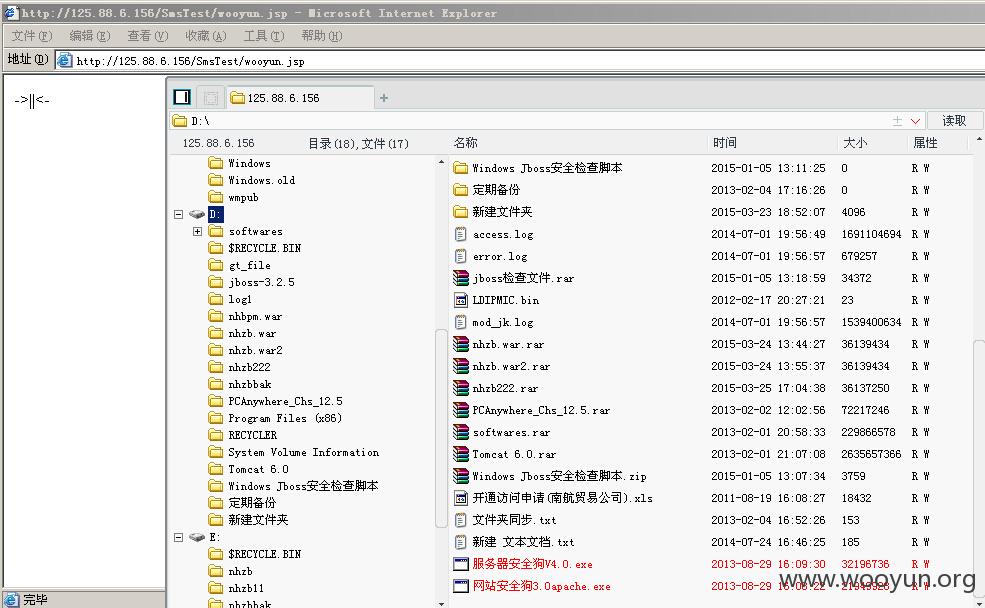Image resolution: width=985 pixels, height=608 pixels.
Task: Click the error.log file icon
Action: click(460, 256)
